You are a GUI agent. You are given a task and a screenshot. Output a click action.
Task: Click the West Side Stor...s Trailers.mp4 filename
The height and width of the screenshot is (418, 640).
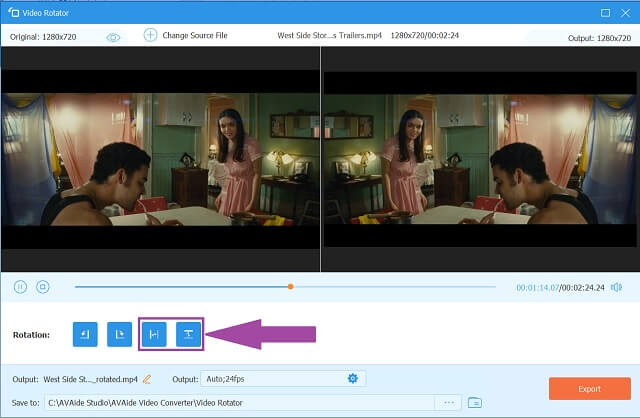[329, 36]
